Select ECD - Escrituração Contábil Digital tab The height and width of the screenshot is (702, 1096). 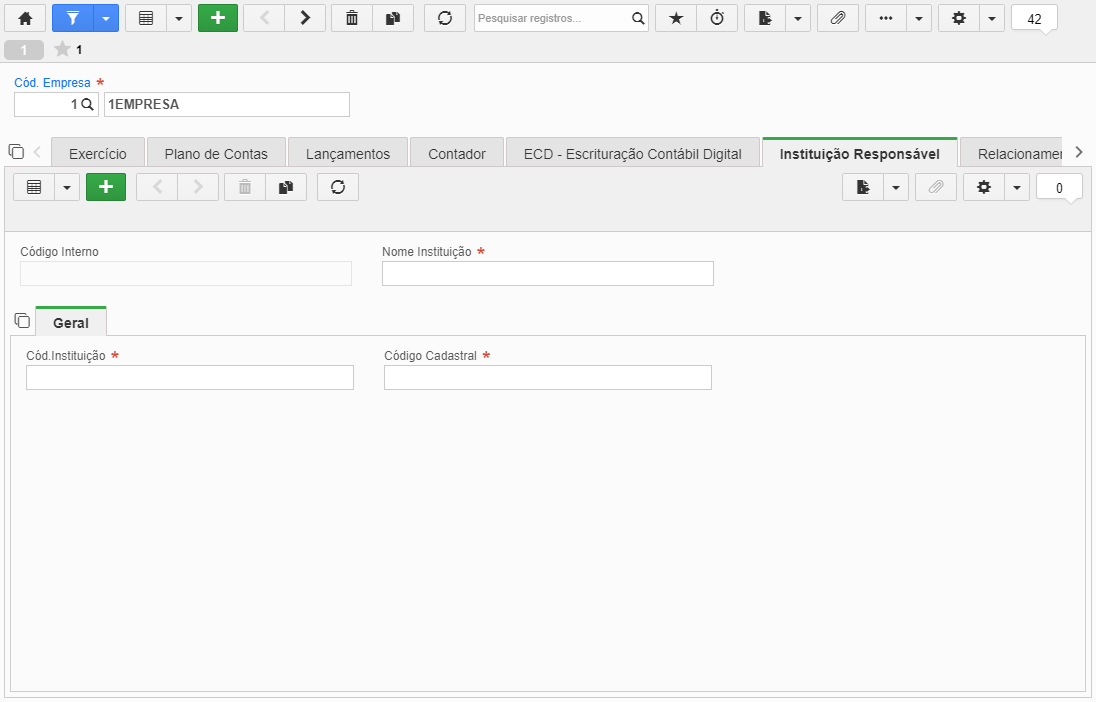point(633,153)
